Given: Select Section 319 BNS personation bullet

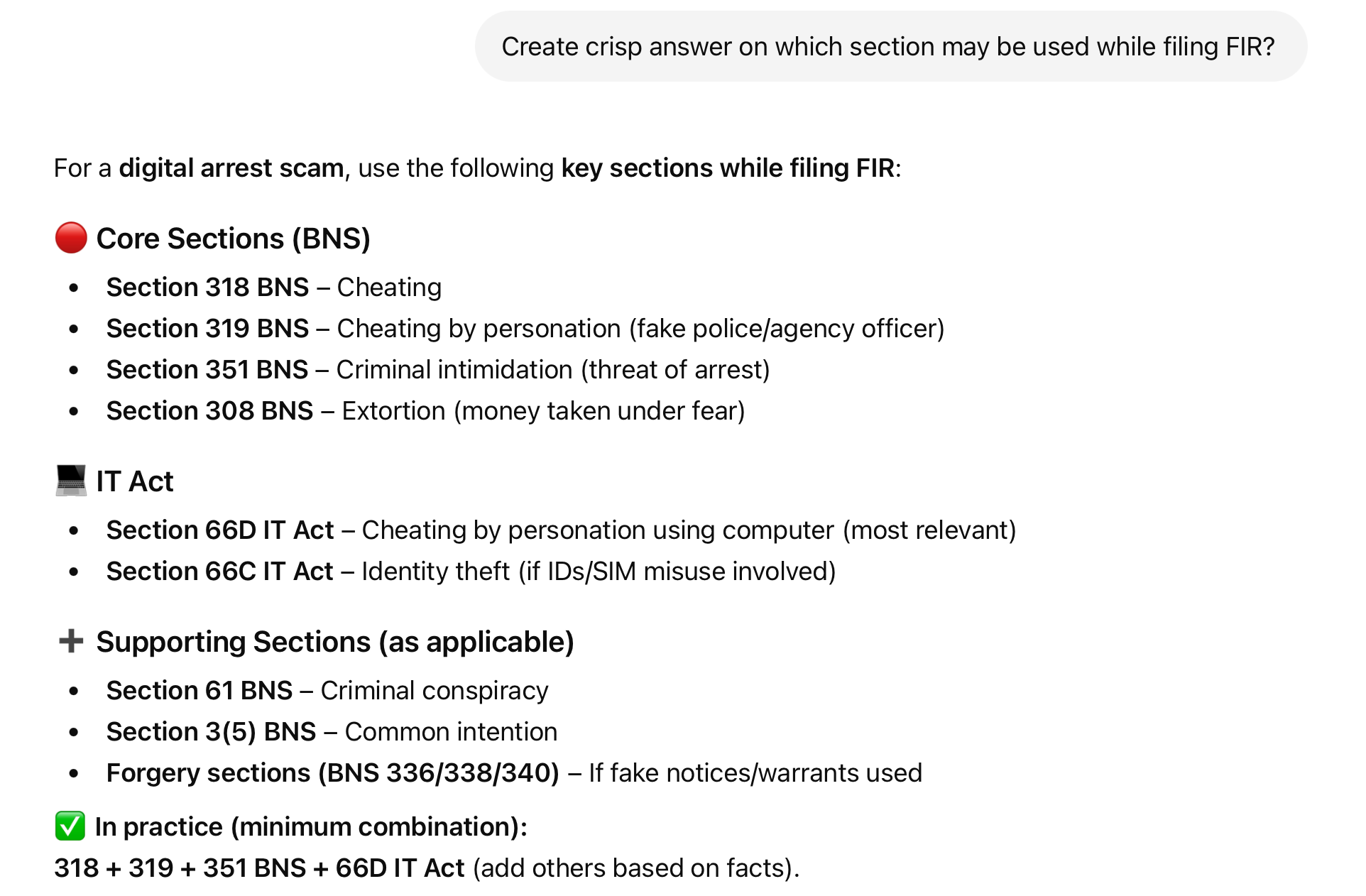Looking at the screenshot, I should [525, 329].
